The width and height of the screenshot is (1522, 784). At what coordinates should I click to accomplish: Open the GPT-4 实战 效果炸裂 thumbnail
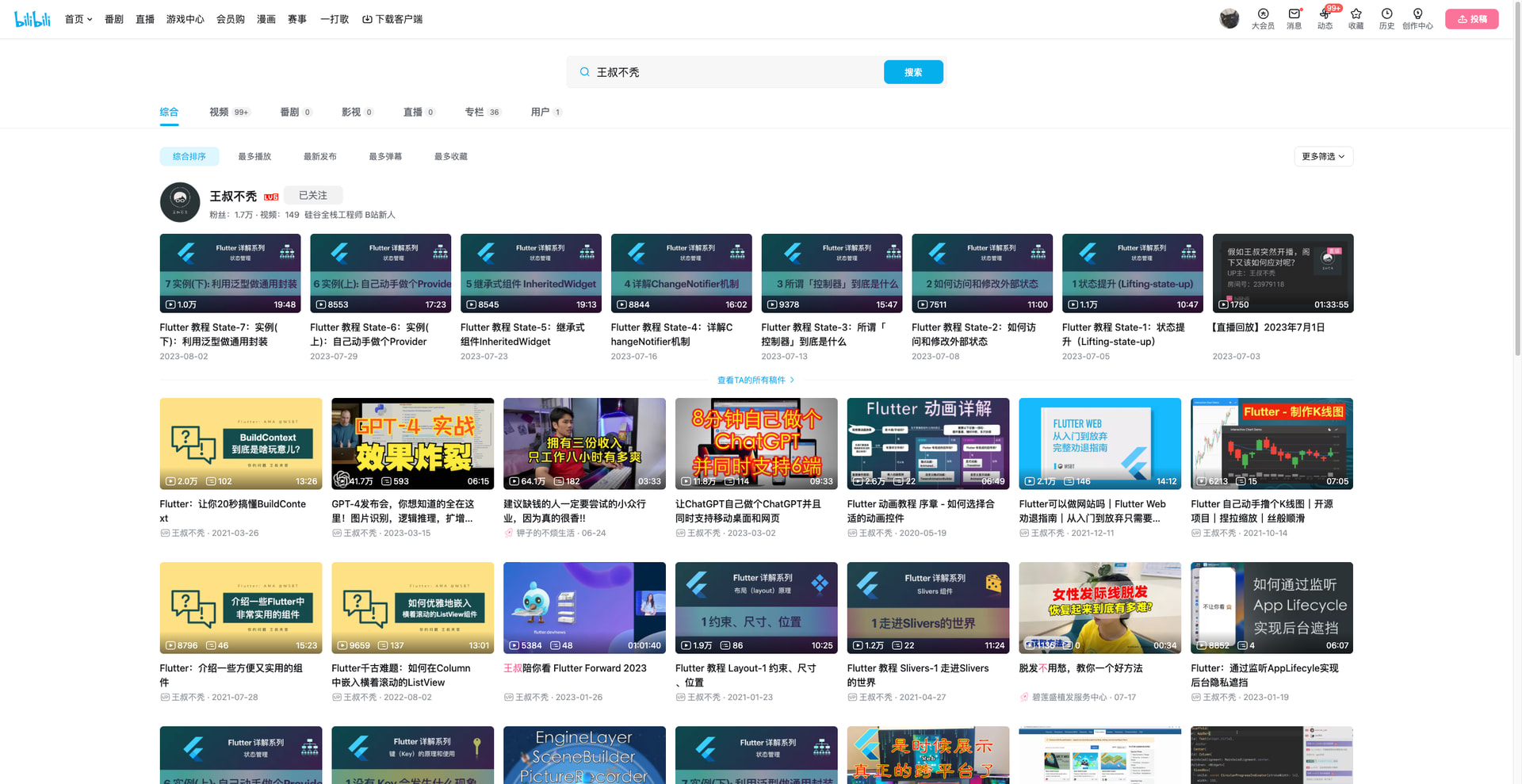[x=413, y=443]
